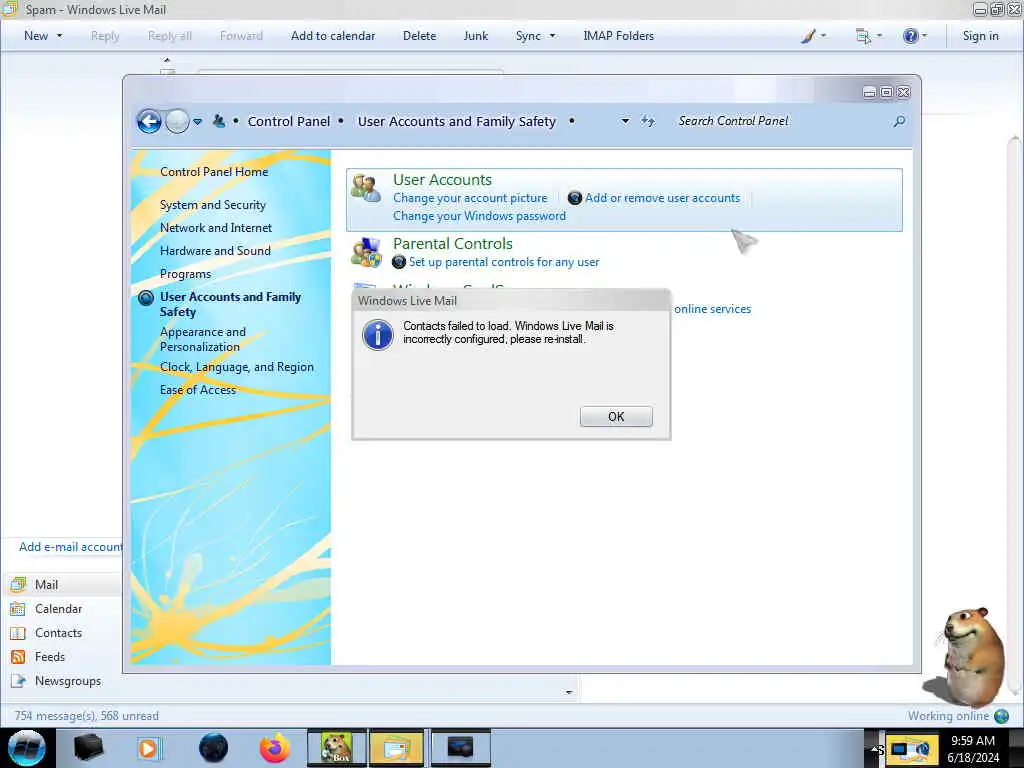Click in Search Control Panel field
1024x768 pixels.
(780, 121)
